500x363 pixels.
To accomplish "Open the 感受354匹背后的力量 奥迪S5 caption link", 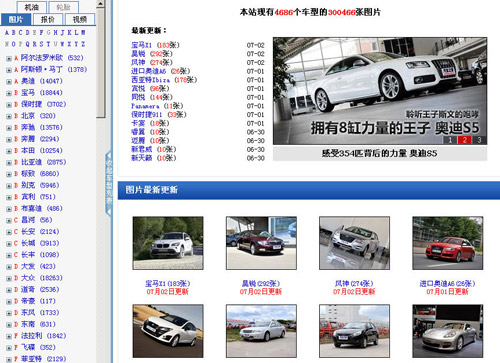I will (379, 154).
